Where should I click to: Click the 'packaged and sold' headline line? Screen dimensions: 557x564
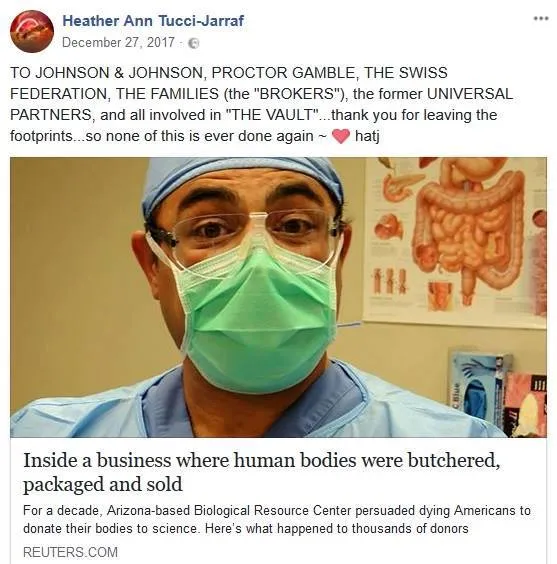pyautogui.click(x=103, y=484)
